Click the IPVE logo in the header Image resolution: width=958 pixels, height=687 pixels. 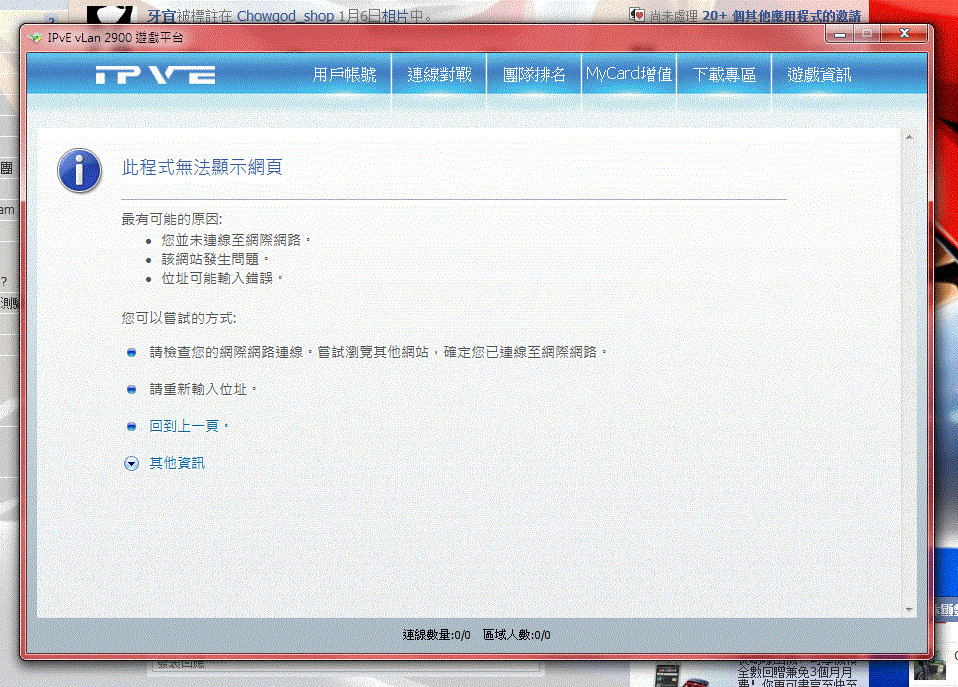pyautogui.click(x=155, y=75)
